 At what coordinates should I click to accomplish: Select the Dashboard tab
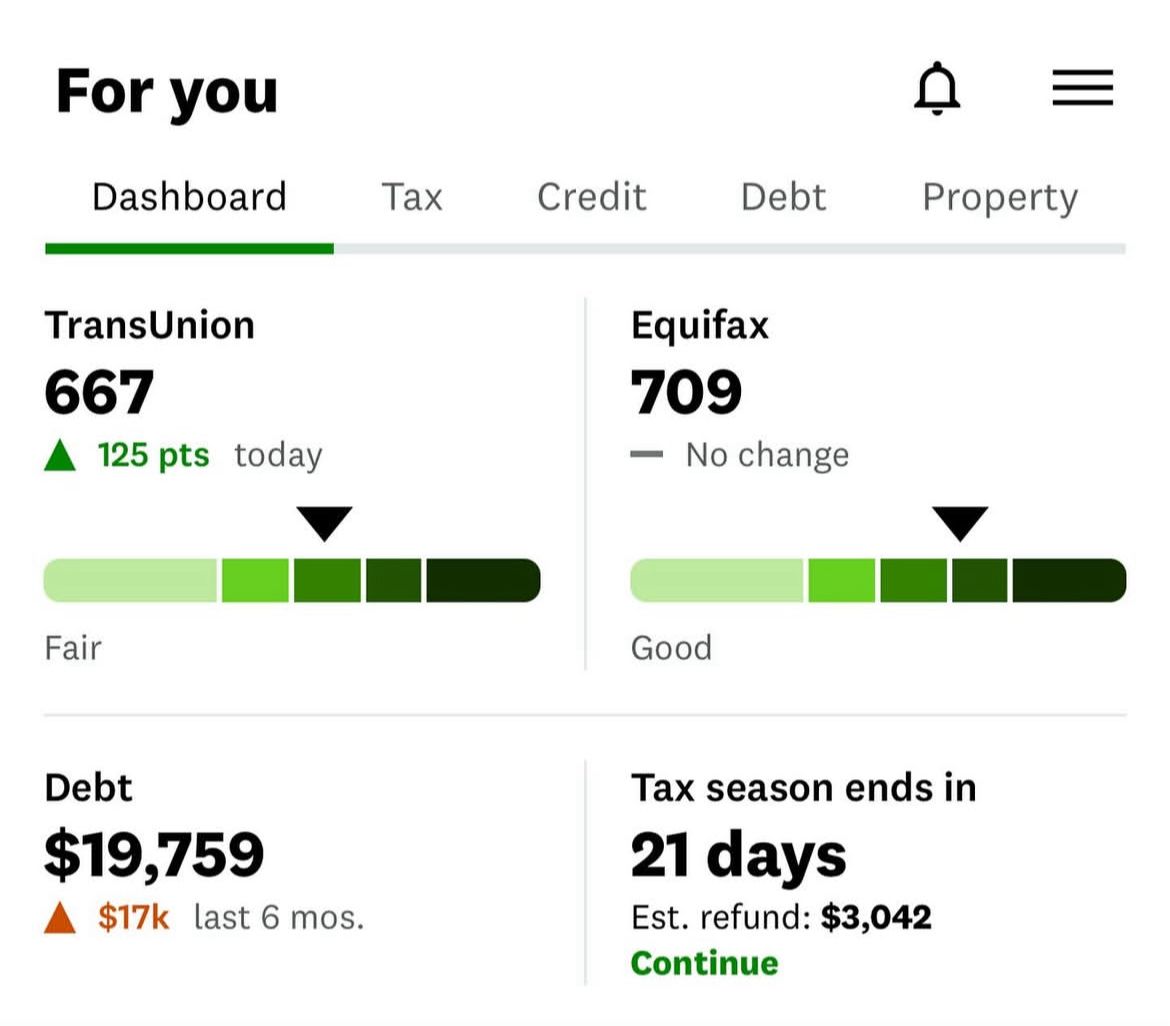(x=187, y=197)
